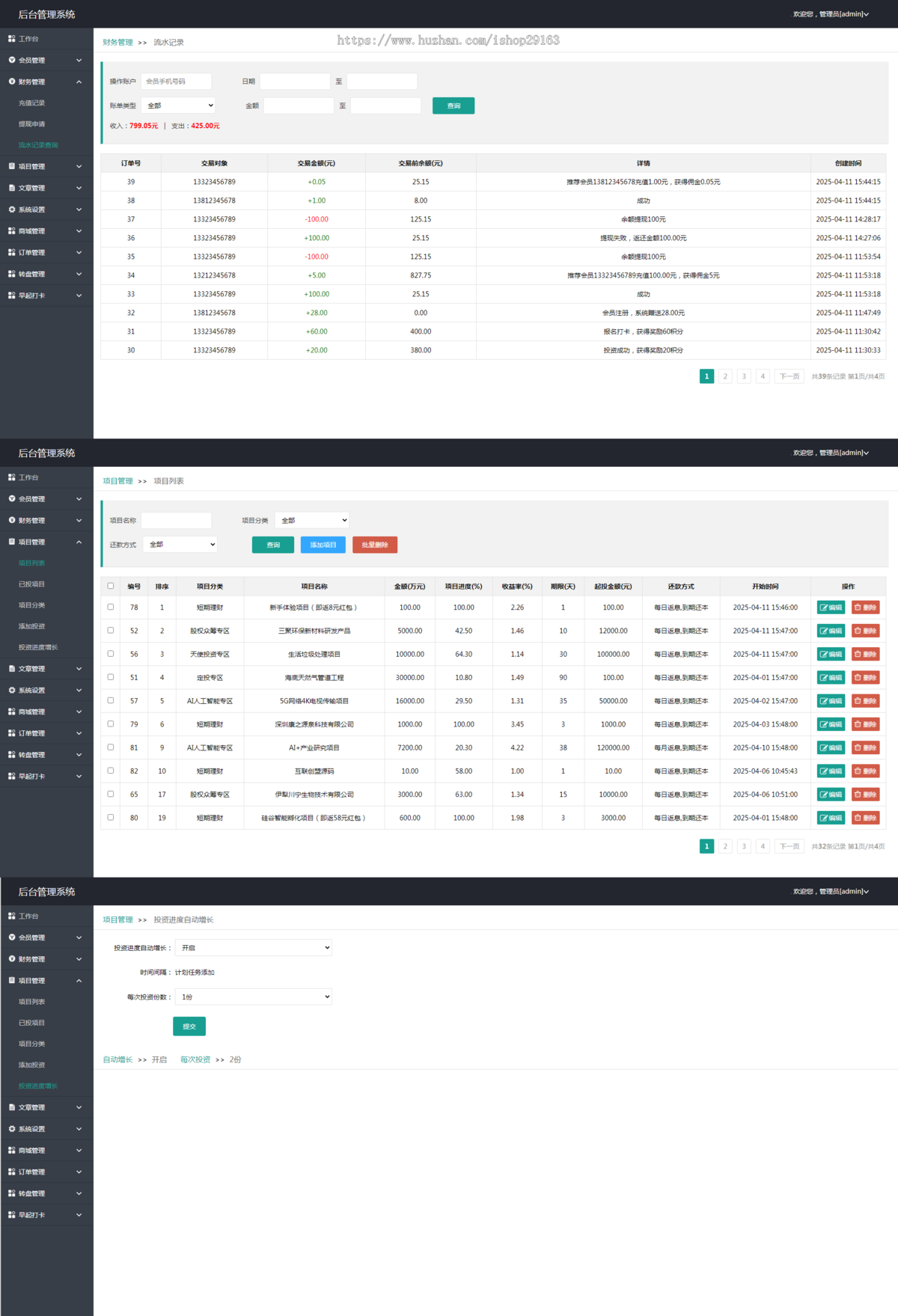Image resolution: width=898 pixels, height=1316 pixels.
Task: Click 早起打卡 icon in the 项目列表 page sidebar
Action: (12, 777)
